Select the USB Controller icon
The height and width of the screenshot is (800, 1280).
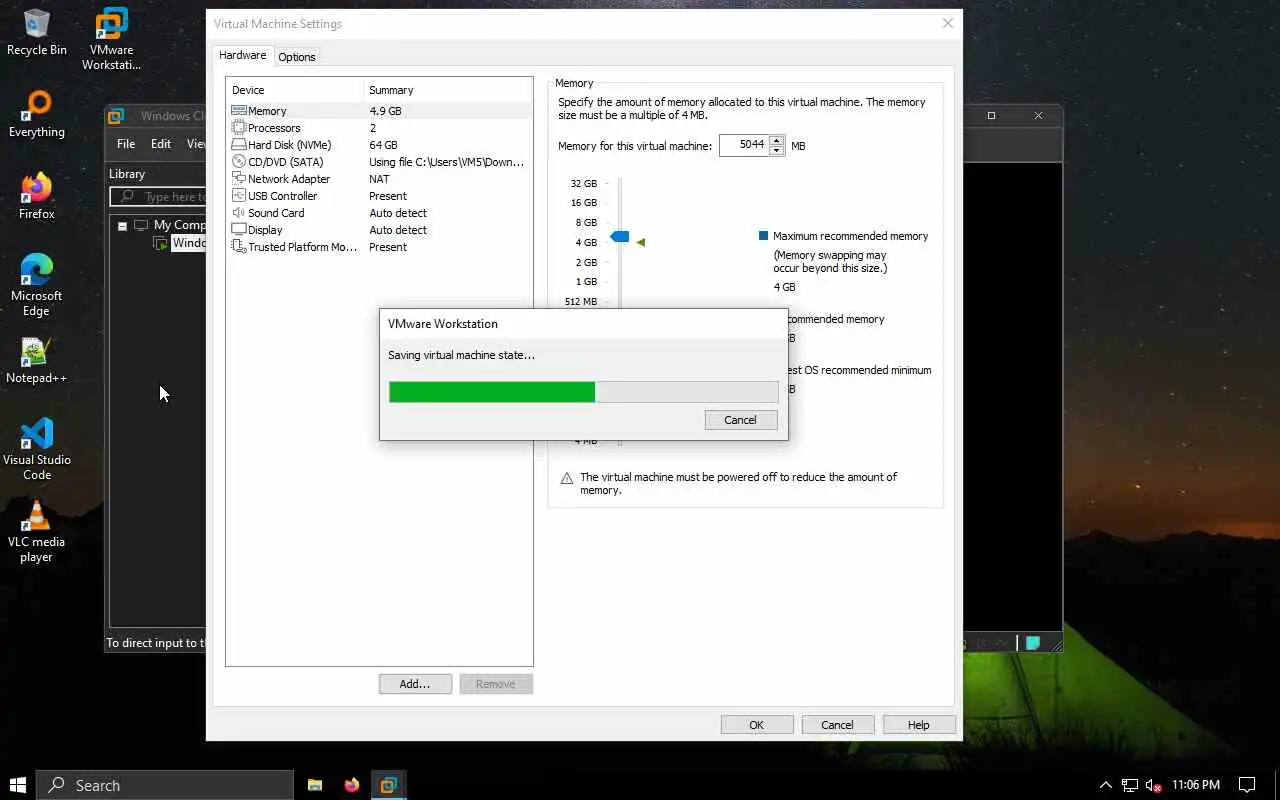(239, 196)
